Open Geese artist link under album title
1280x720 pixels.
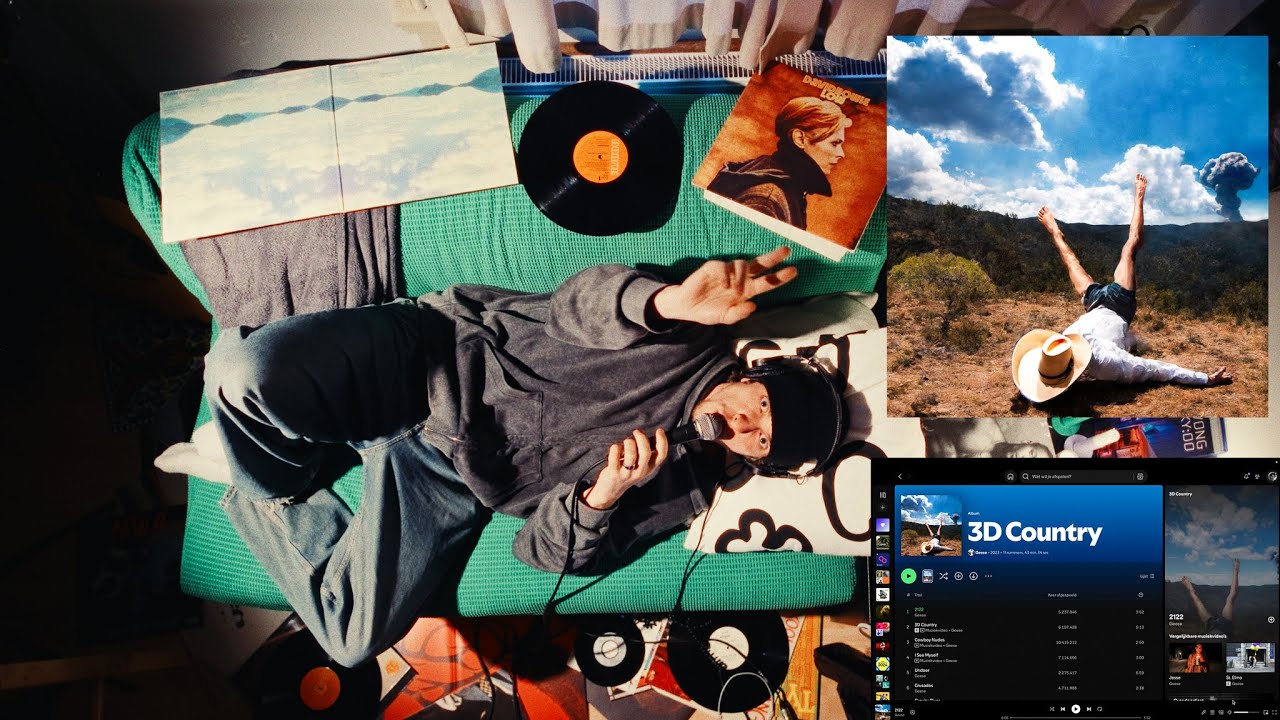tap(981, 552)
